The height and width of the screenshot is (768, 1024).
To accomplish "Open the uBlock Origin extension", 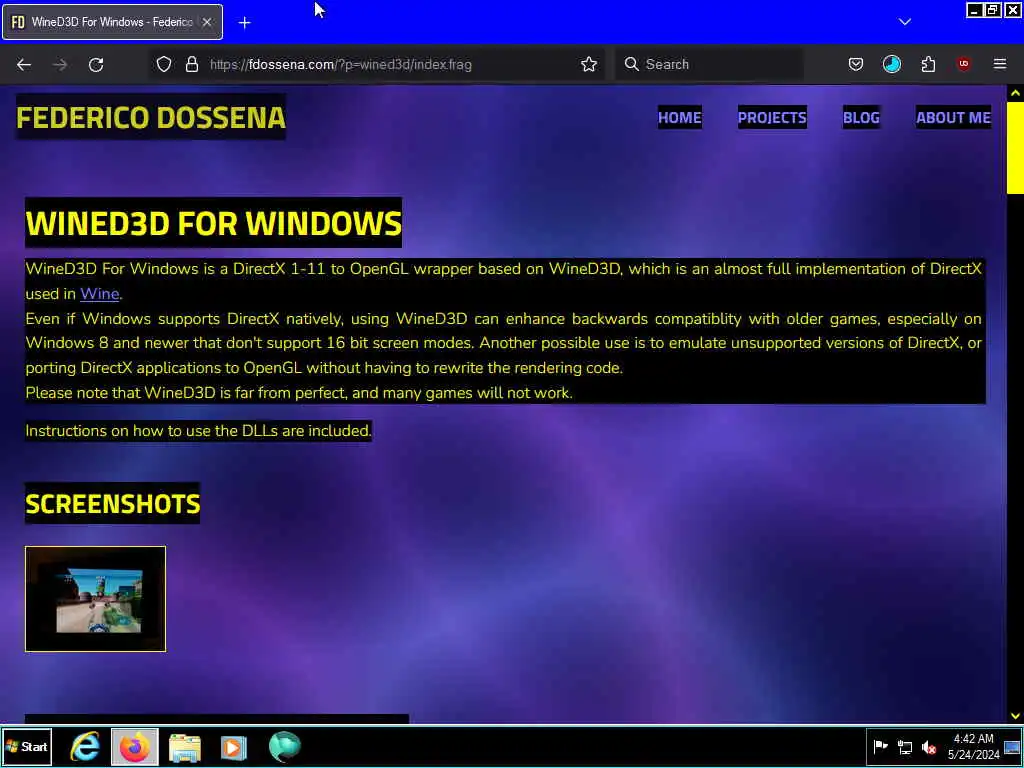I will (x=963, y=64).
